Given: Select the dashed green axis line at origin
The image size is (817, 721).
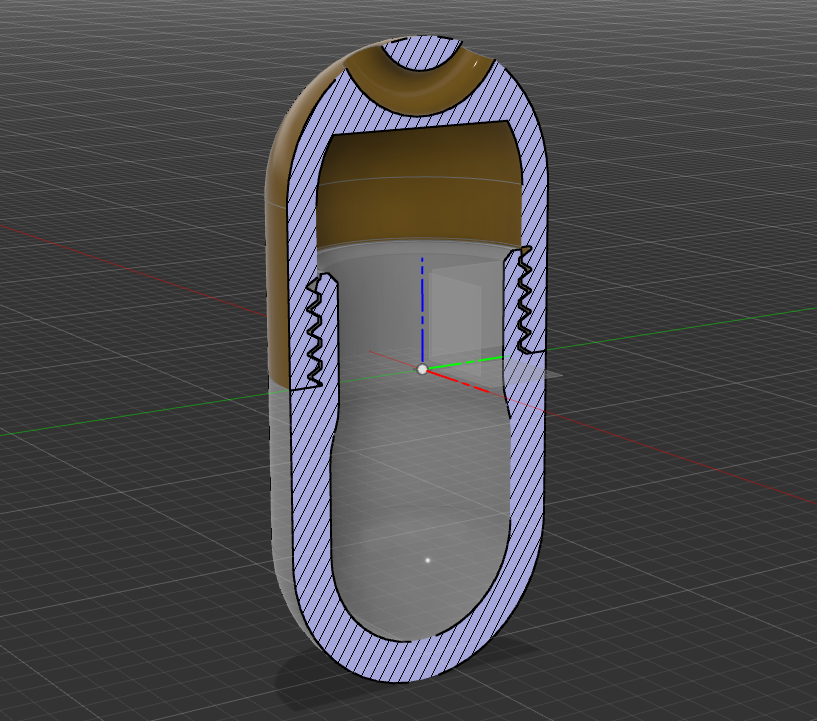Looking at the screenshot, I should tap(464, 362).
